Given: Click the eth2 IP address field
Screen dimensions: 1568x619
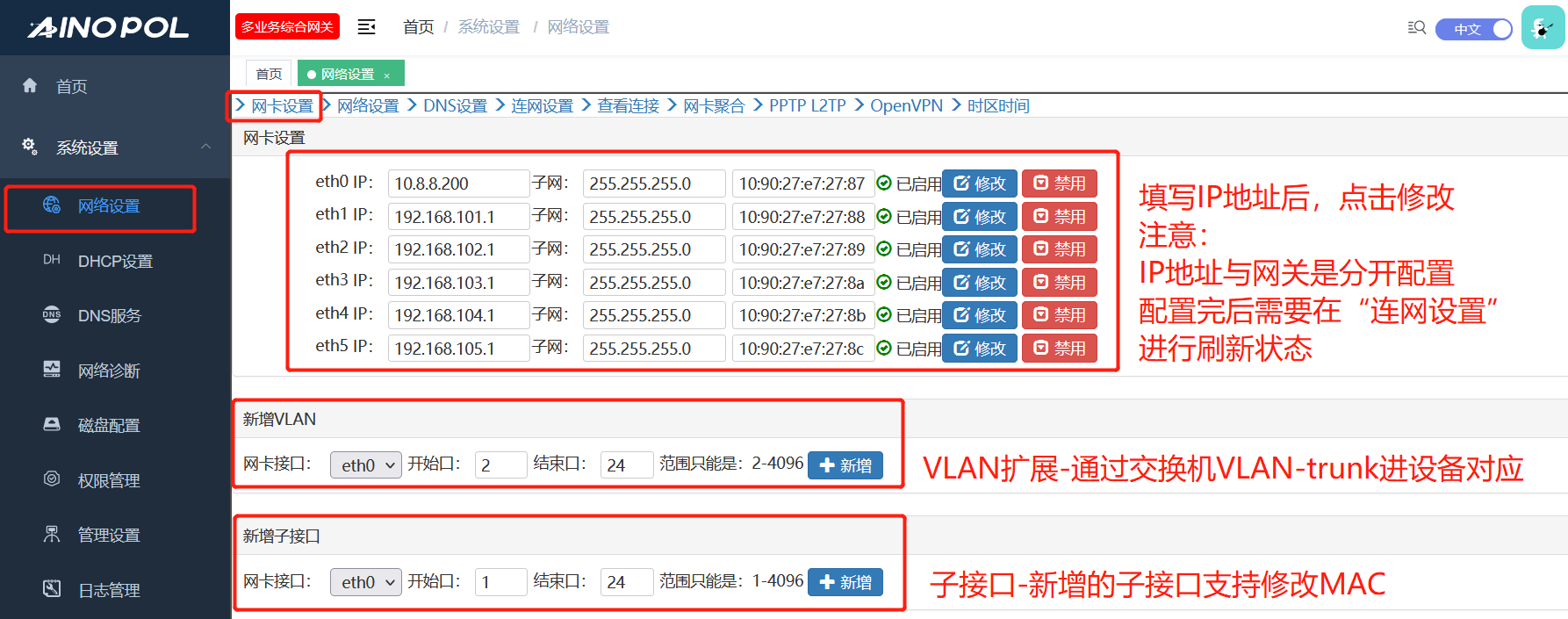Looking at the screenshot, I should [x=457, y=250].
